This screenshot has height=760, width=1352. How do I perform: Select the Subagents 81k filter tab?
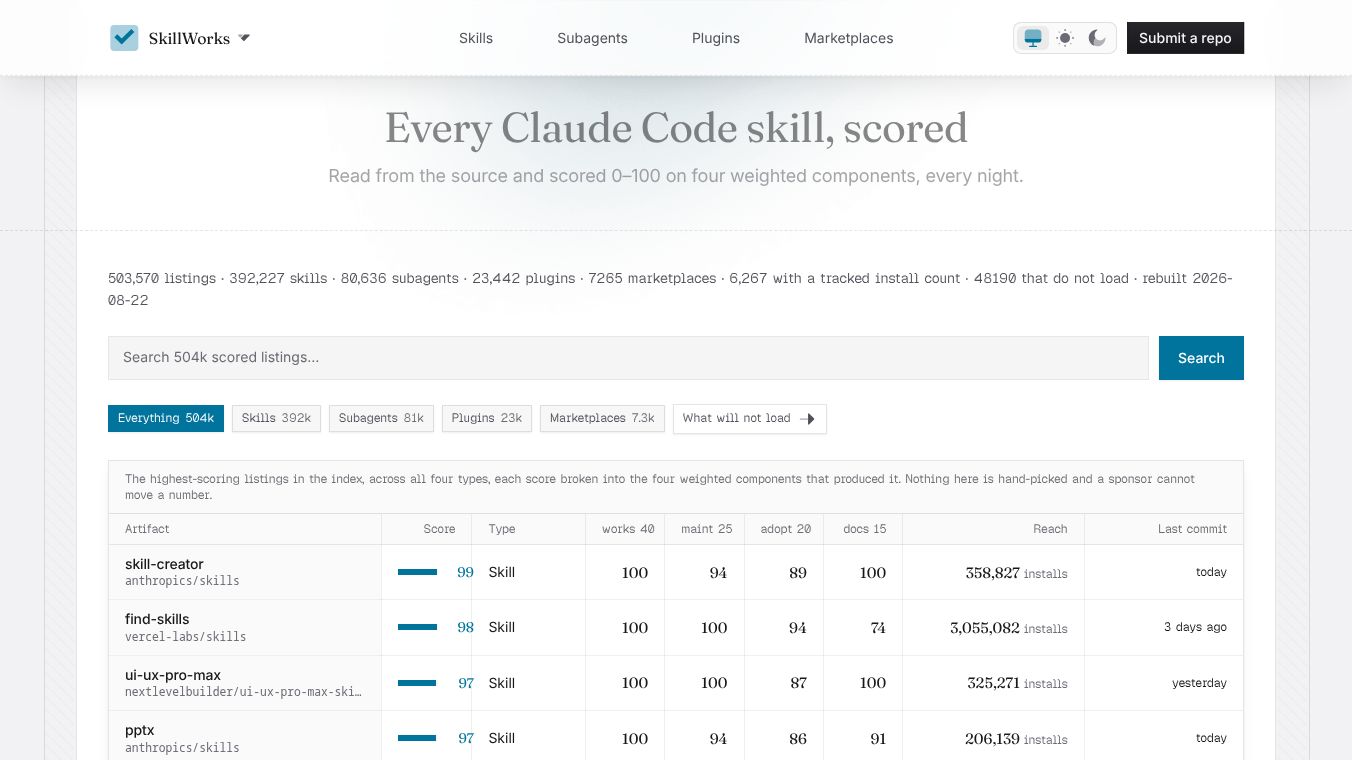(381, 418)
